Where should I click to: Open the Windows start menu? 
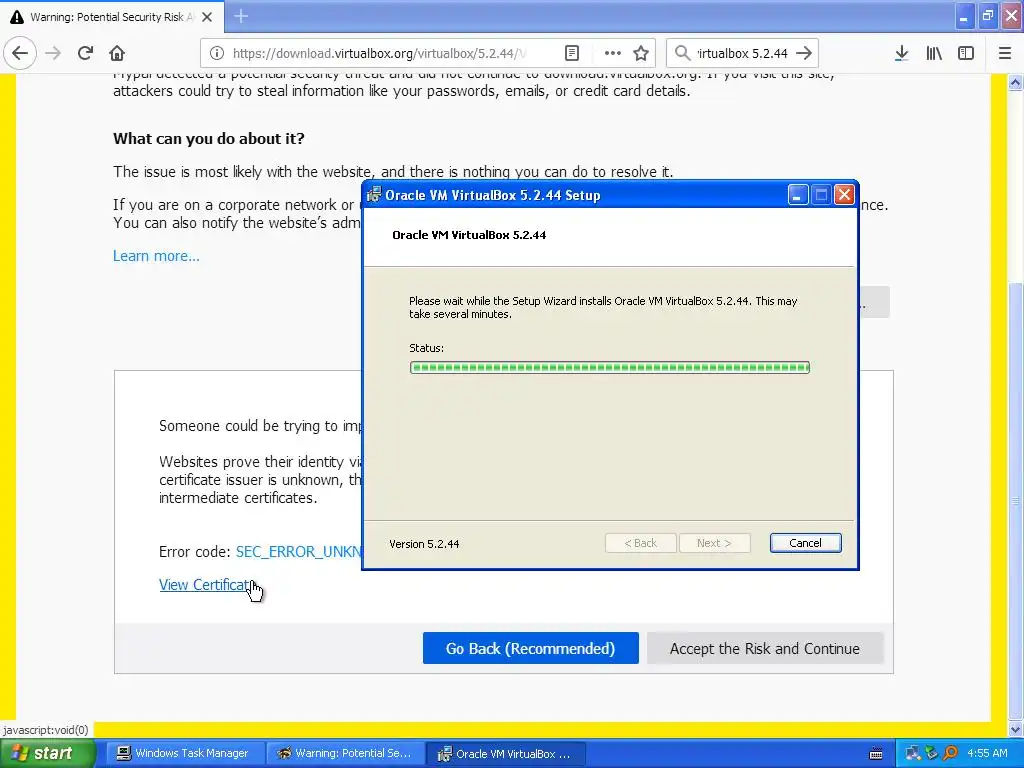point(47,753)
